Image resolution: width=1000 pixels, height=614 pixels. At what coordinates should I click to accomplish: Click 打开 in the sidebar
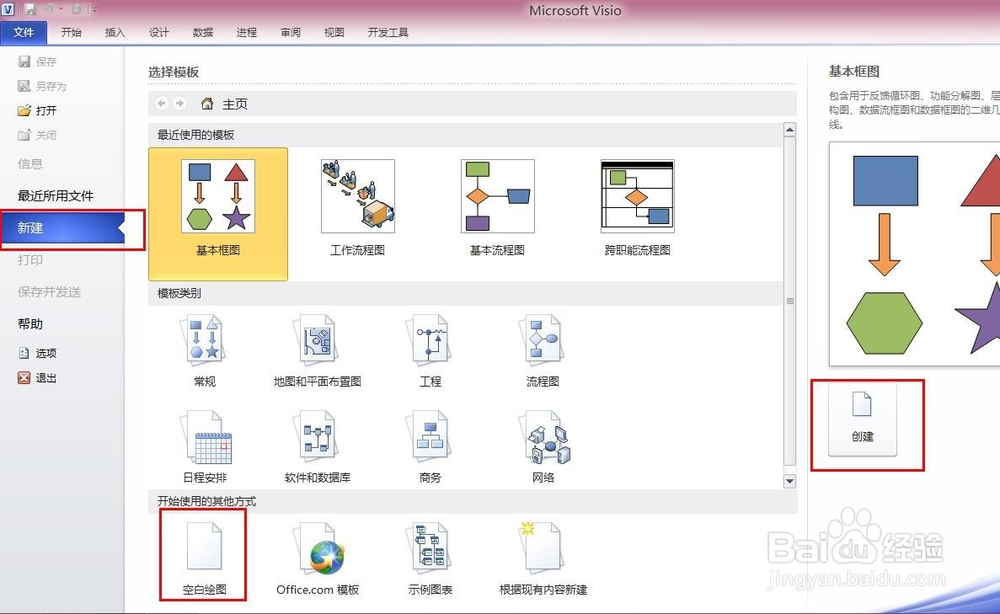coord(38,110)
